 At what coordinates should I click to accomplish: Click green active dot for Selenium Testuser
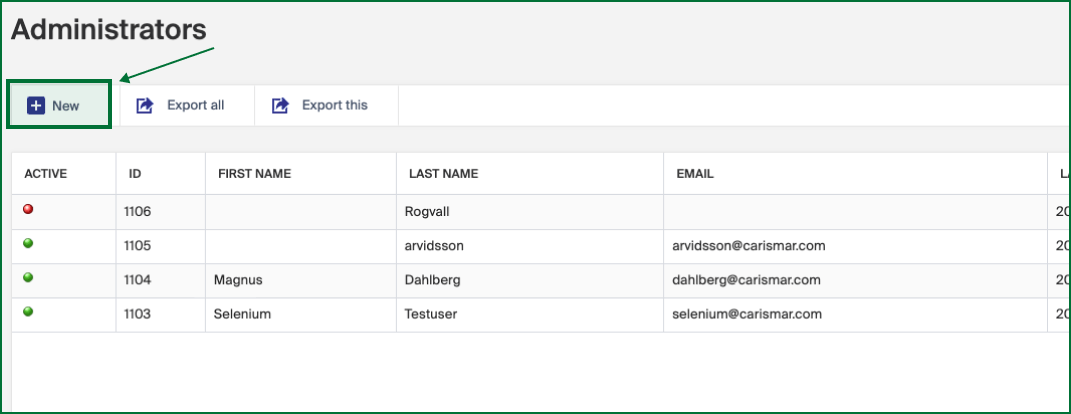[28, 312]
